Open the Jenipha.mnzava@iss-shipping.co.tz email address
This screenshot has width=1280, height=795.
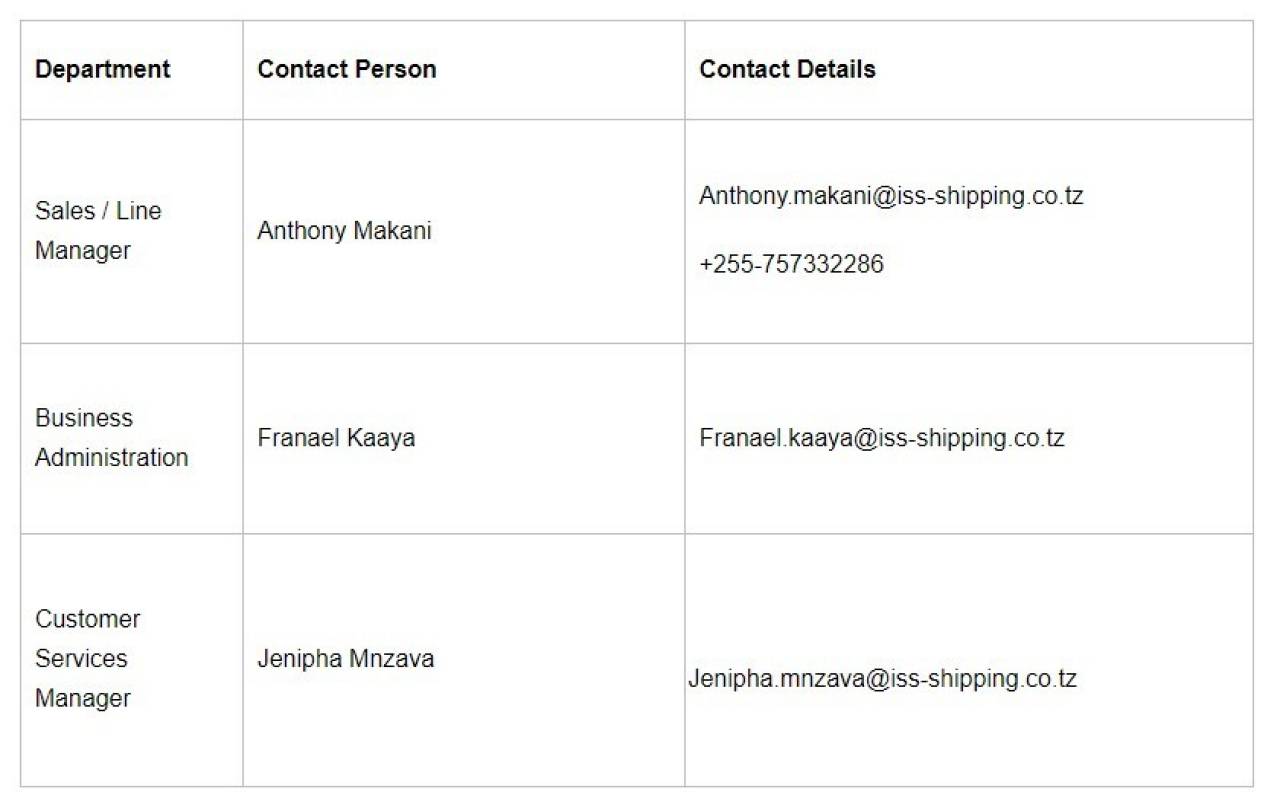pyautogui.click(x=882, y=679)
